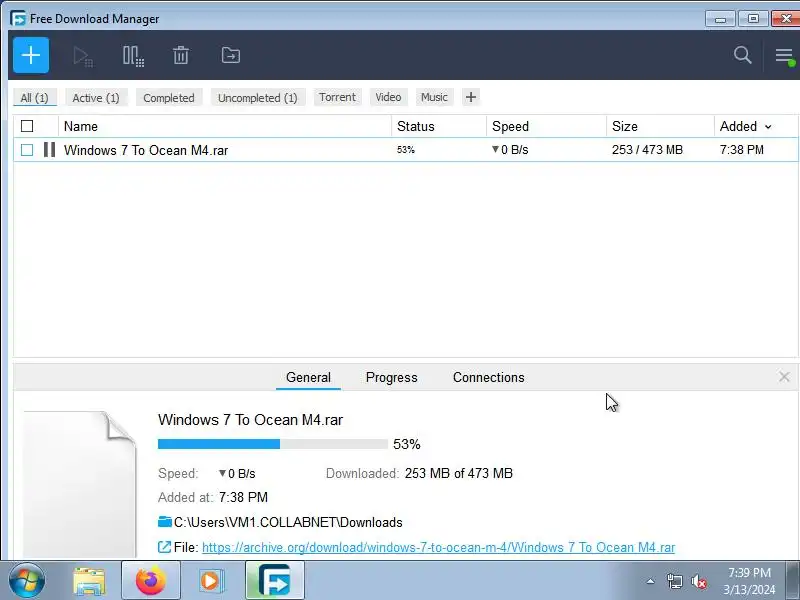Switch to Firefox on the taskbar
800x600 pixels.
point(151,581)
